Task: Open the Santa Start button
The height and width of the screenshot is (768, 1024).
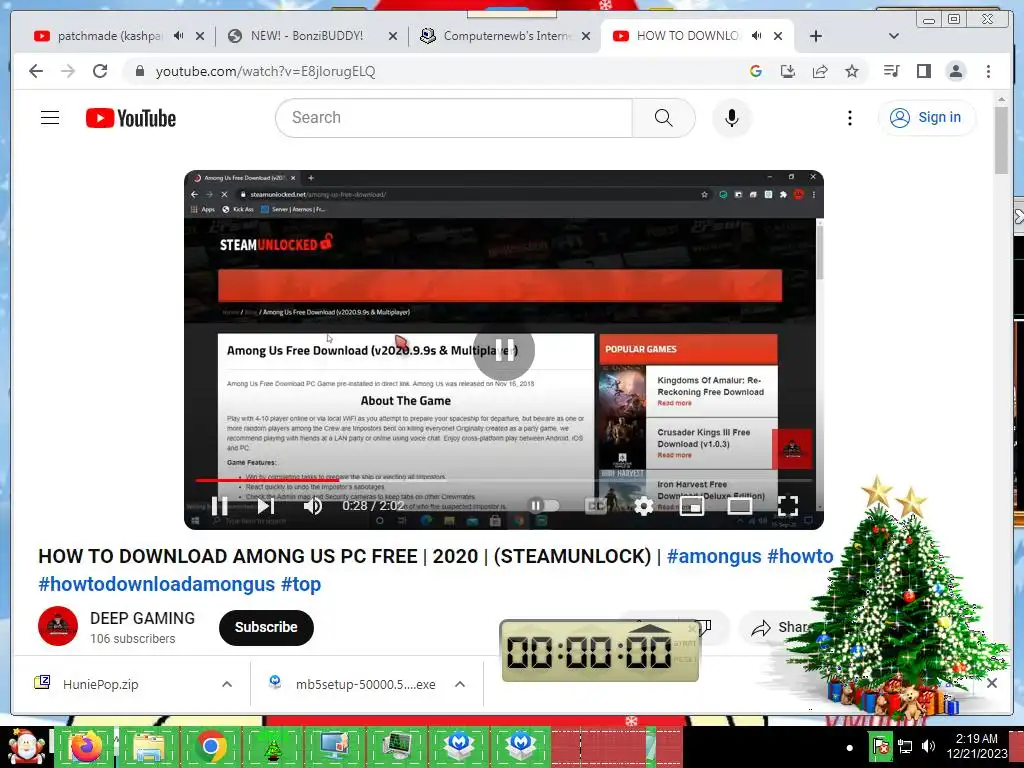Action: tap(26, 747)
